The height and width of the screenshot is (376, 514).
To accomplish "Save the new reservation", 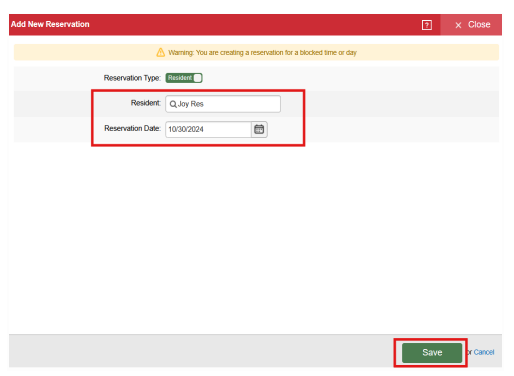I will tap(432, 352).
